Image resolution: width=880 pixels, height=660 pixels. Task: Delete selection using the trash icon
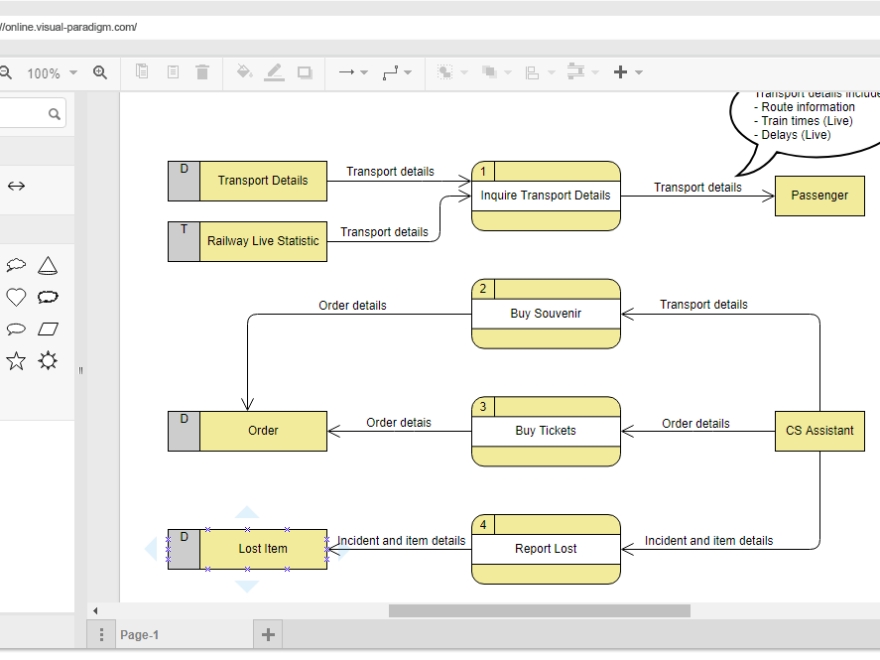203,72
